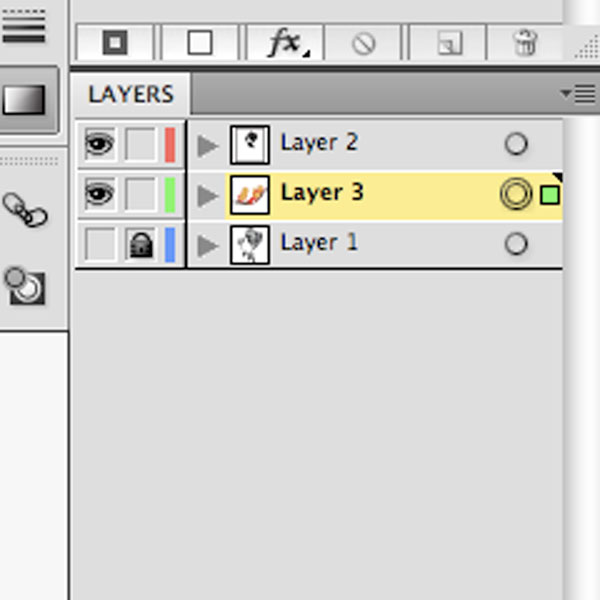Unlock Layer 1 via the padlock icon
The height and width of the screenshot is (600, 600).
[x=140, y=244]
